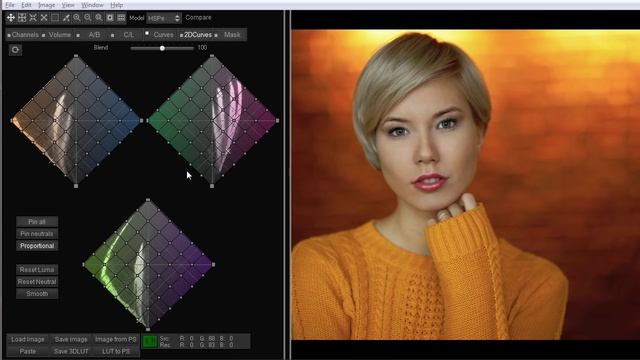Viewport: 640px width, 360px height.
Task: Click the Image from PS button
Action: (x=116, y=339)
